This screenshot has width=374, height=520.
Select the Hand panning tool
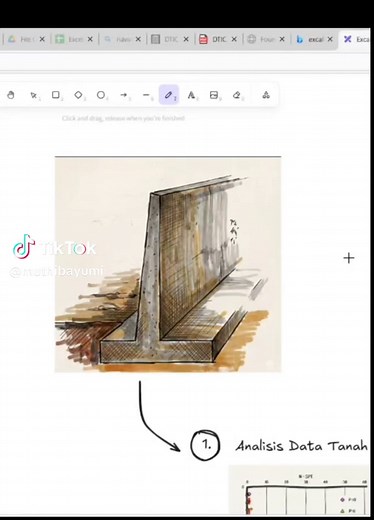point(11,95)
